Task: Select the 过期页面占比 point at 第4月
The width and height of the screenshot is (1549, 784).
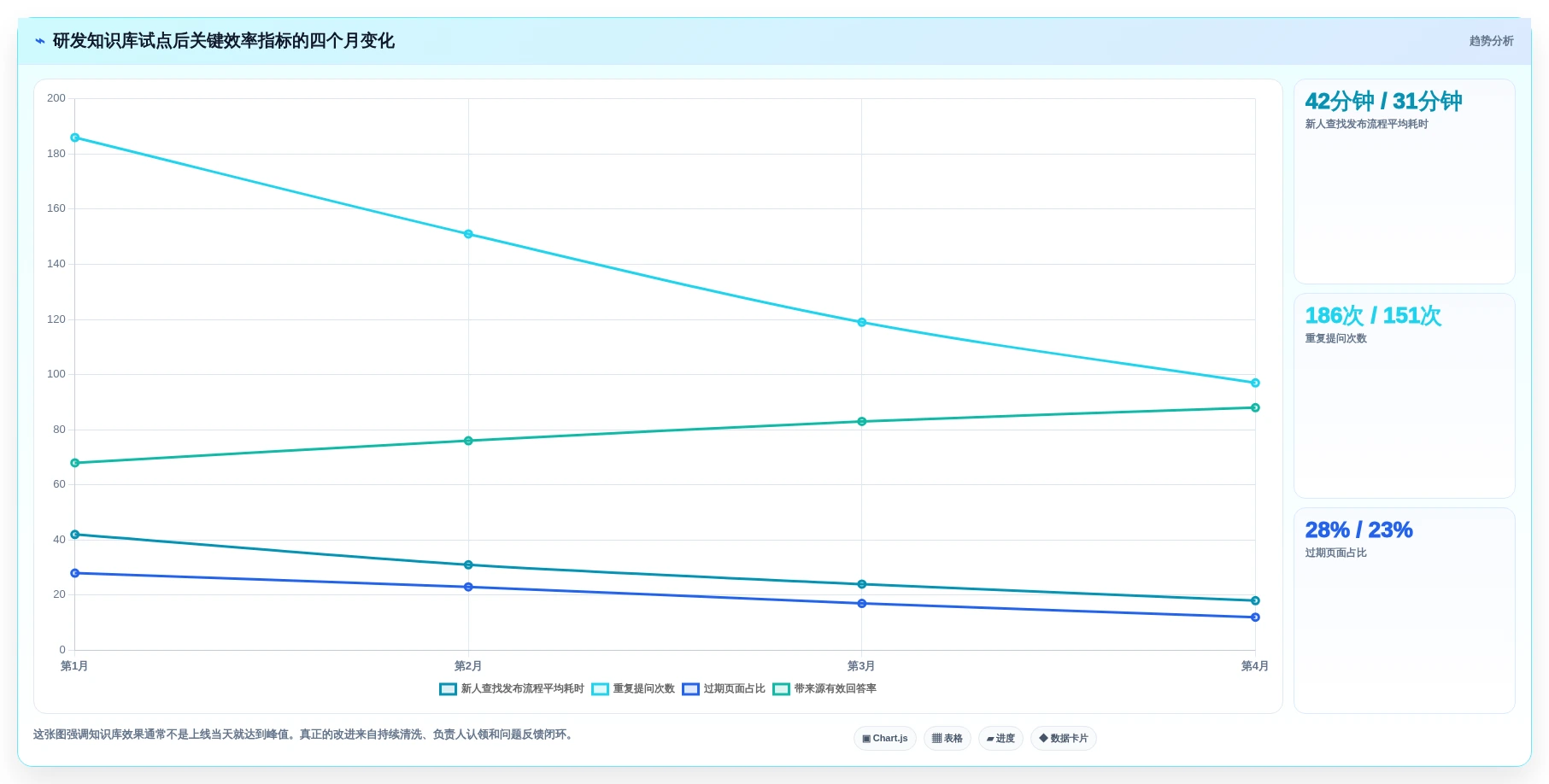Action: [x=1255, y=617]
